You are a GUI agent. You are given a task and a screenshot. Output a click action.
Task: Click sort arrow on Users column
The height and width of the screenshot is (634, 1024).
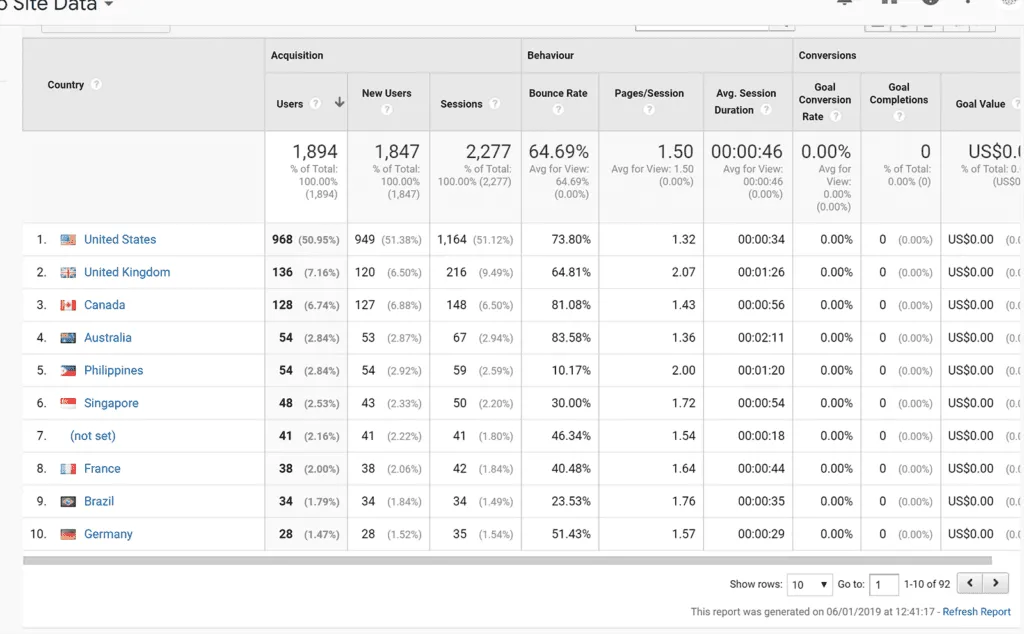click(x=340, y=102)
